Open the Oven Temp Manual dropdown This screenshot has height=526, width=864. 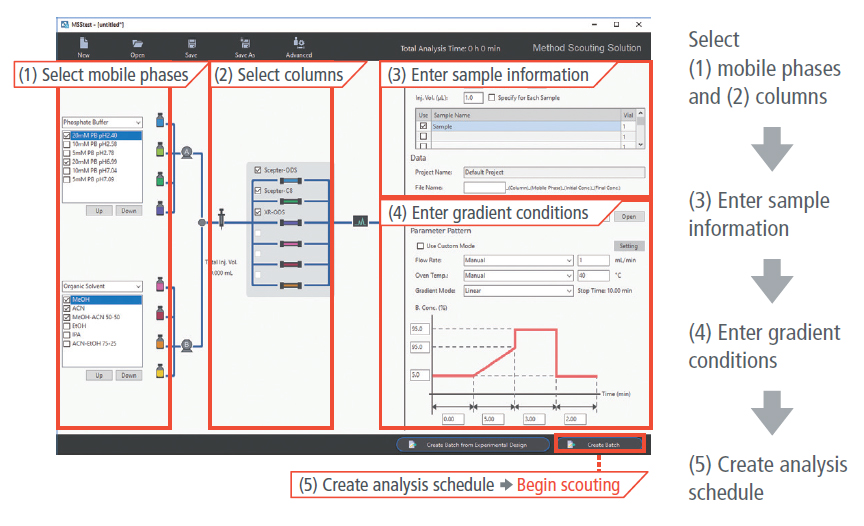point(519,275)
